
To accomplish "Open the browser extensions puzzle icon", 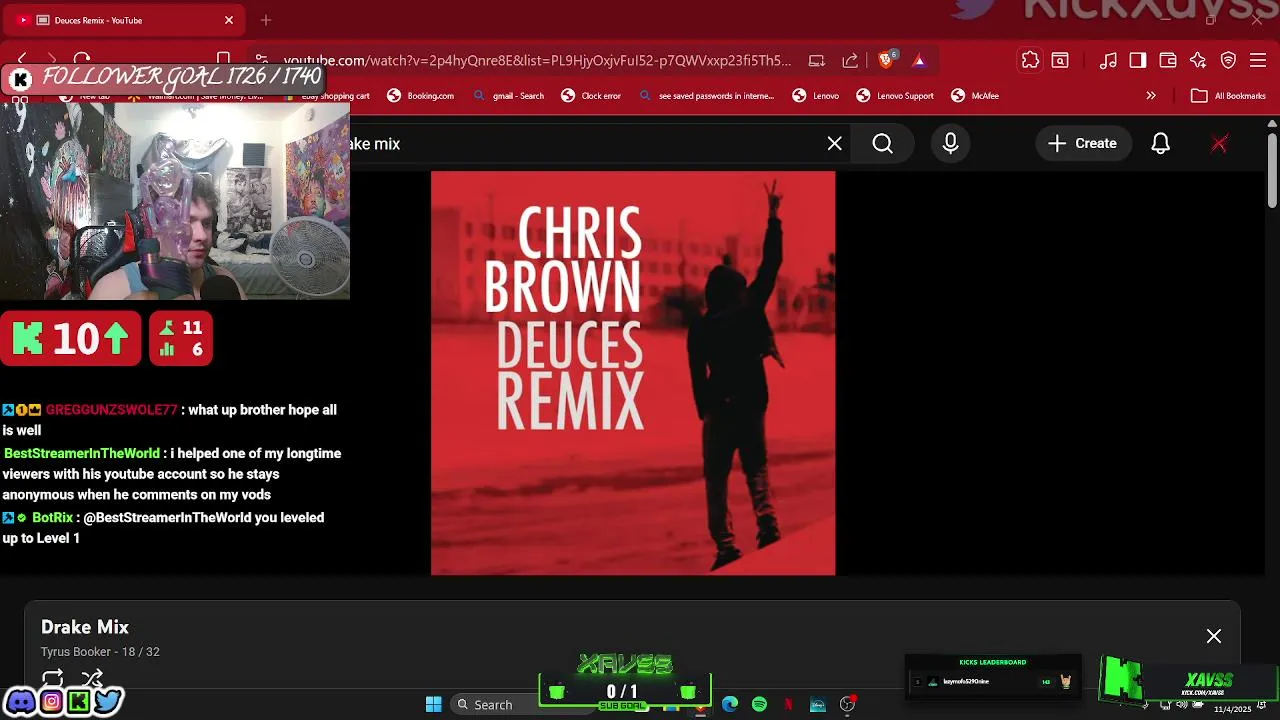I will click(1030, 61).
